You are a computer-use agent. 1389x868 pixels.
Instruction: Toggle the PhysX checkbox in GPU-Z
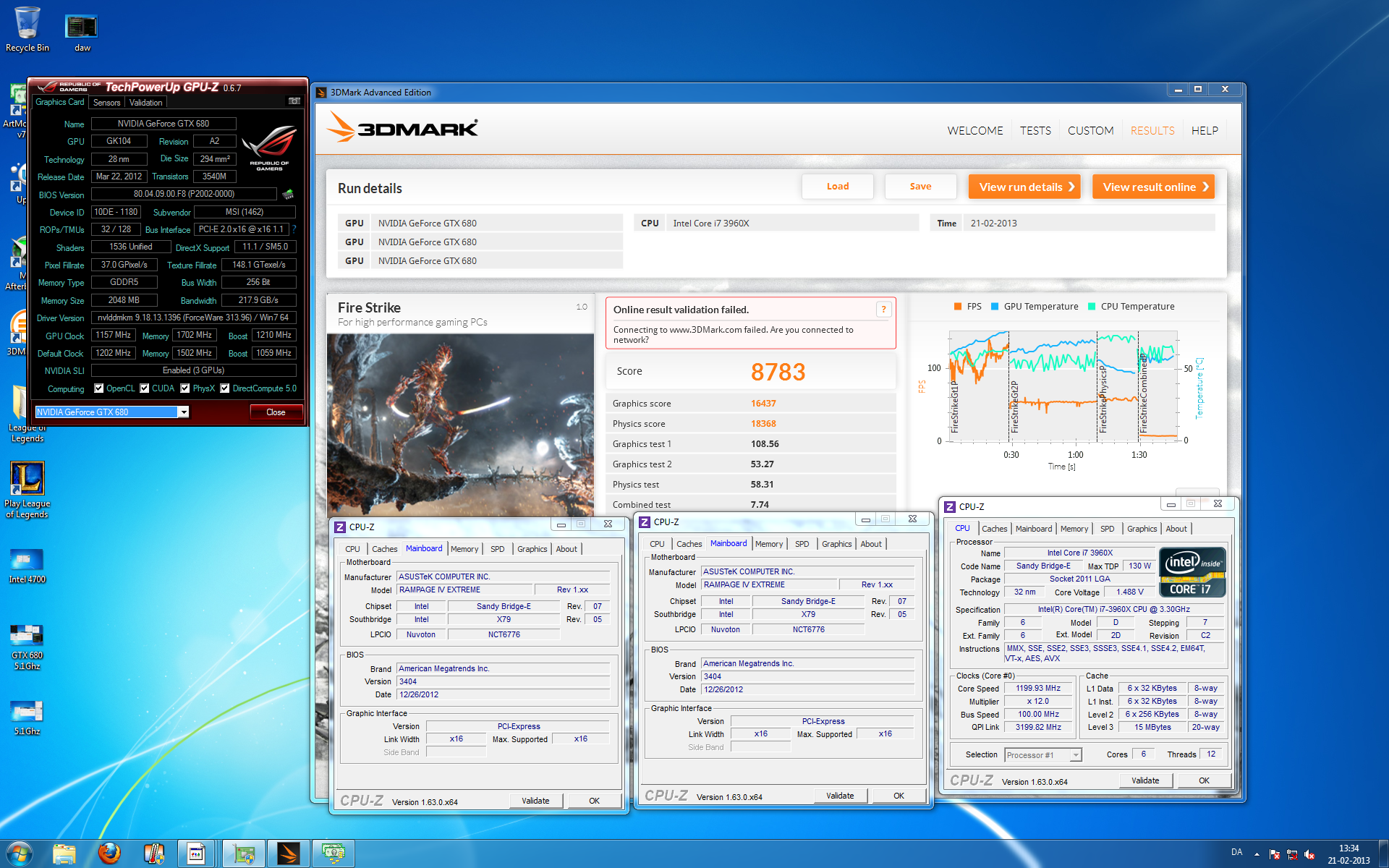(185, 388)
